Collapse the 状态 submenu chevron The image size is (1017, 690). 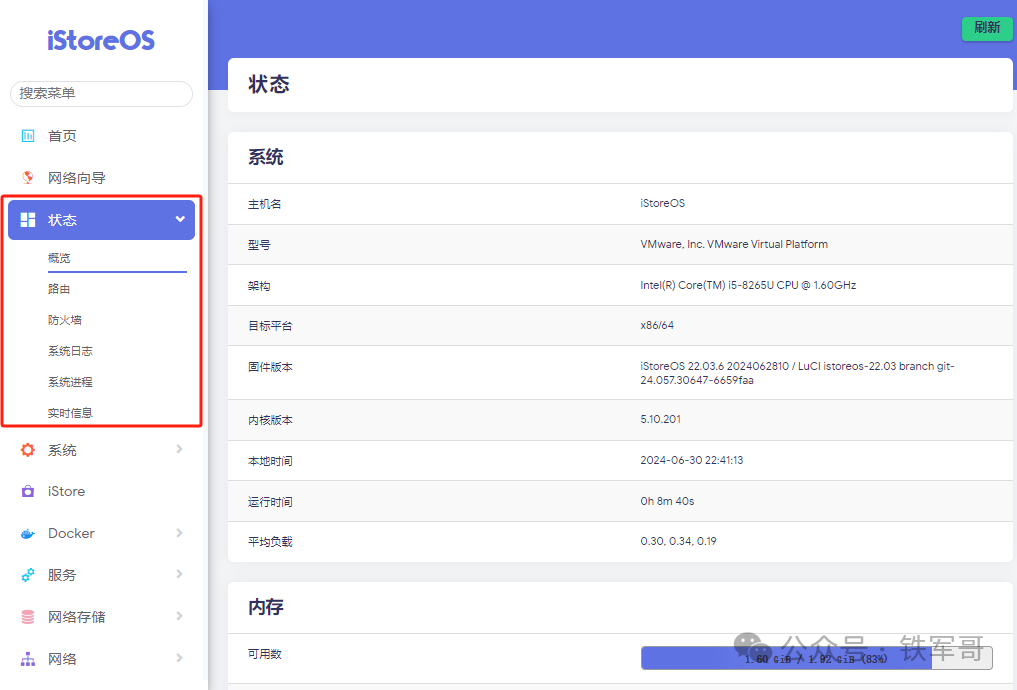coord(179,219)
